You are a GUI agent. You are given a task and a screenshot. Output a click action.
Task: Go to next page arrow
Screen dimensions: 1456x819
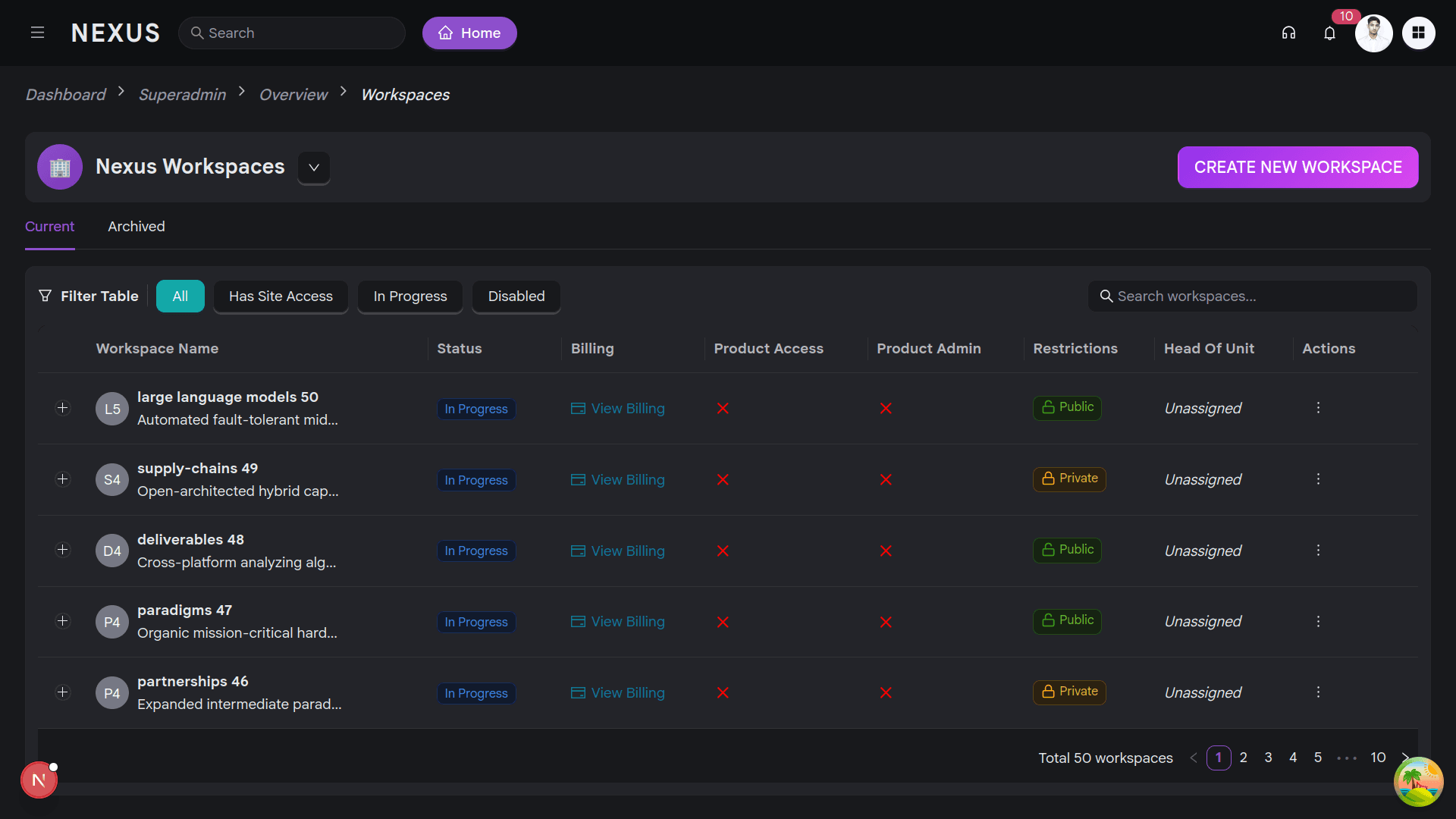(1405, 758)
